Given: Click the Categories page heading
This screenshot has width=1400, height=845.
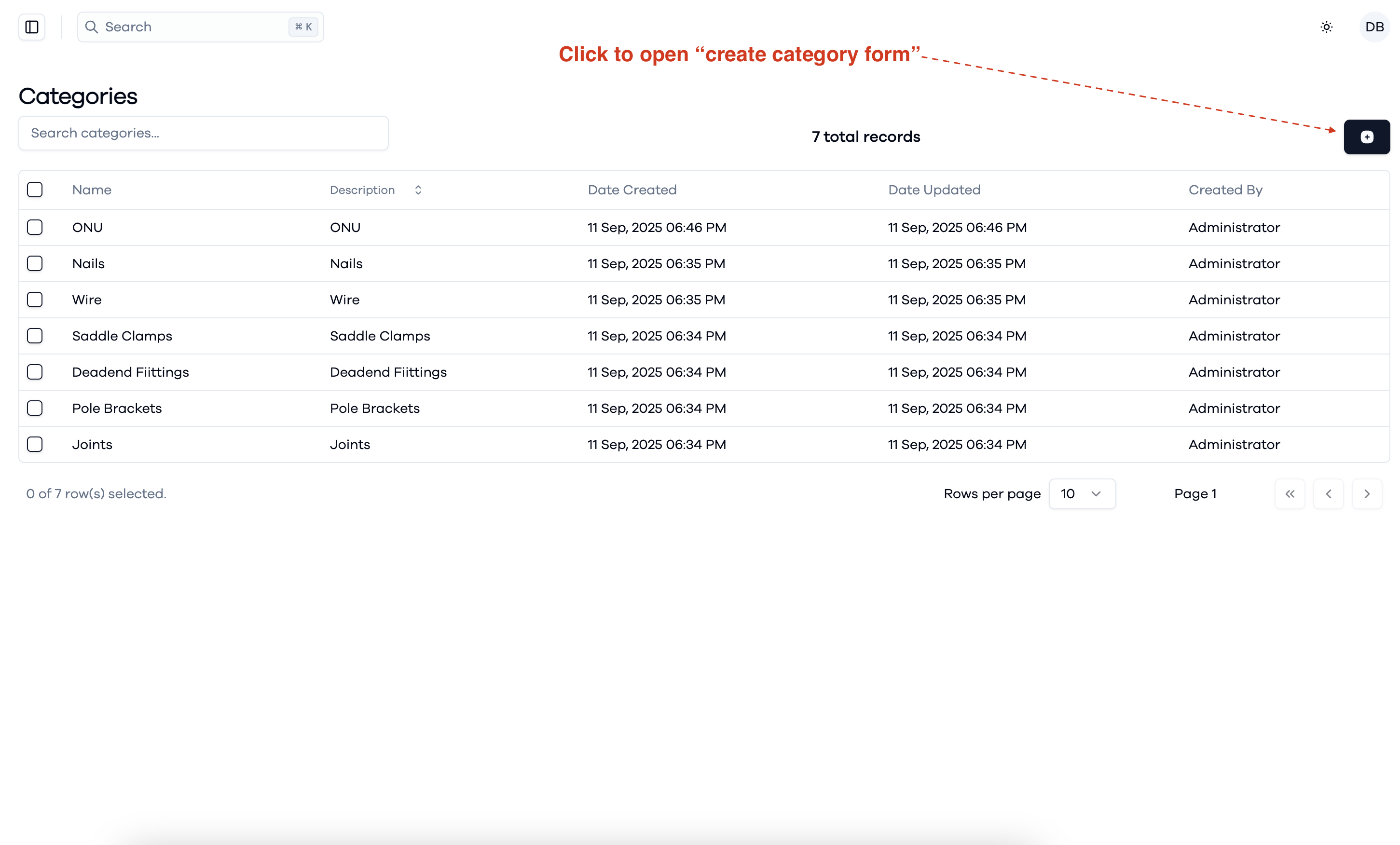Looking at the screenshot, I should click(78, 96).
